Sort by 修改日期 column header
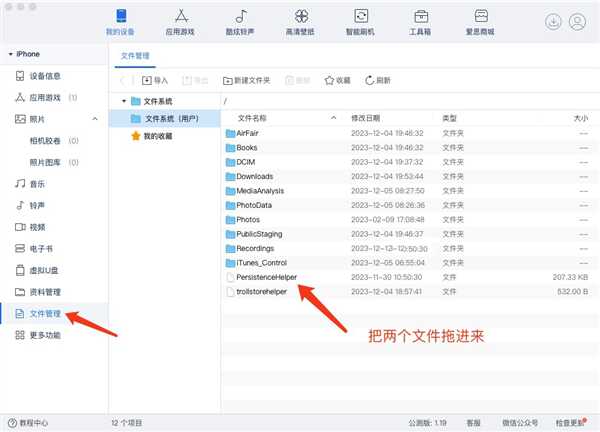Screen dimensions: 600x432 pos(365,118)
